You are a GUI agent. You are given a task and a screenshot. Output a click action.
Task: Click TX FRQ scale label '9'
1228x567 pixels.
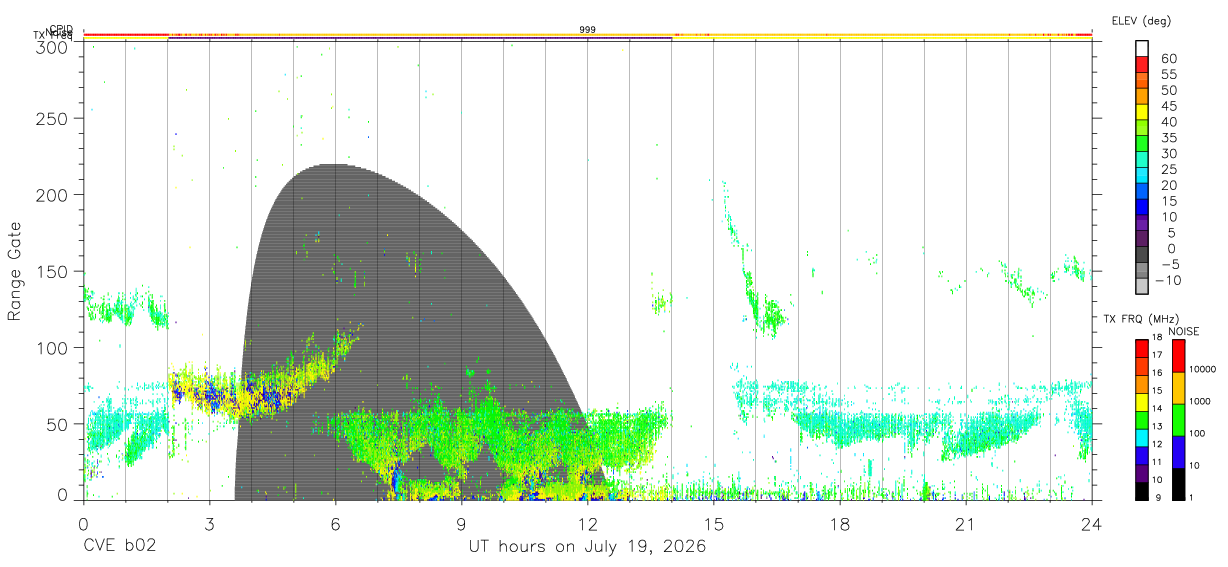tap(1160, 498)
